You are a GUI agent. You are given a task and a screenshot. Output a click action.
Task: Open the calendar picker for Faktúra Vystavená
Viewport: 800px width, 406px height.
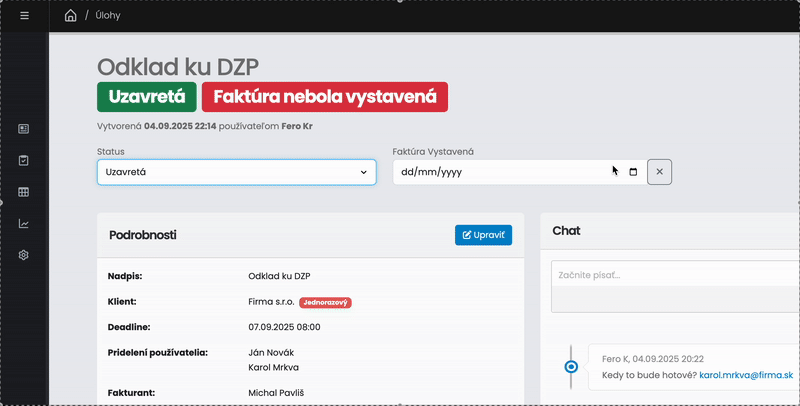pos(632,172)
